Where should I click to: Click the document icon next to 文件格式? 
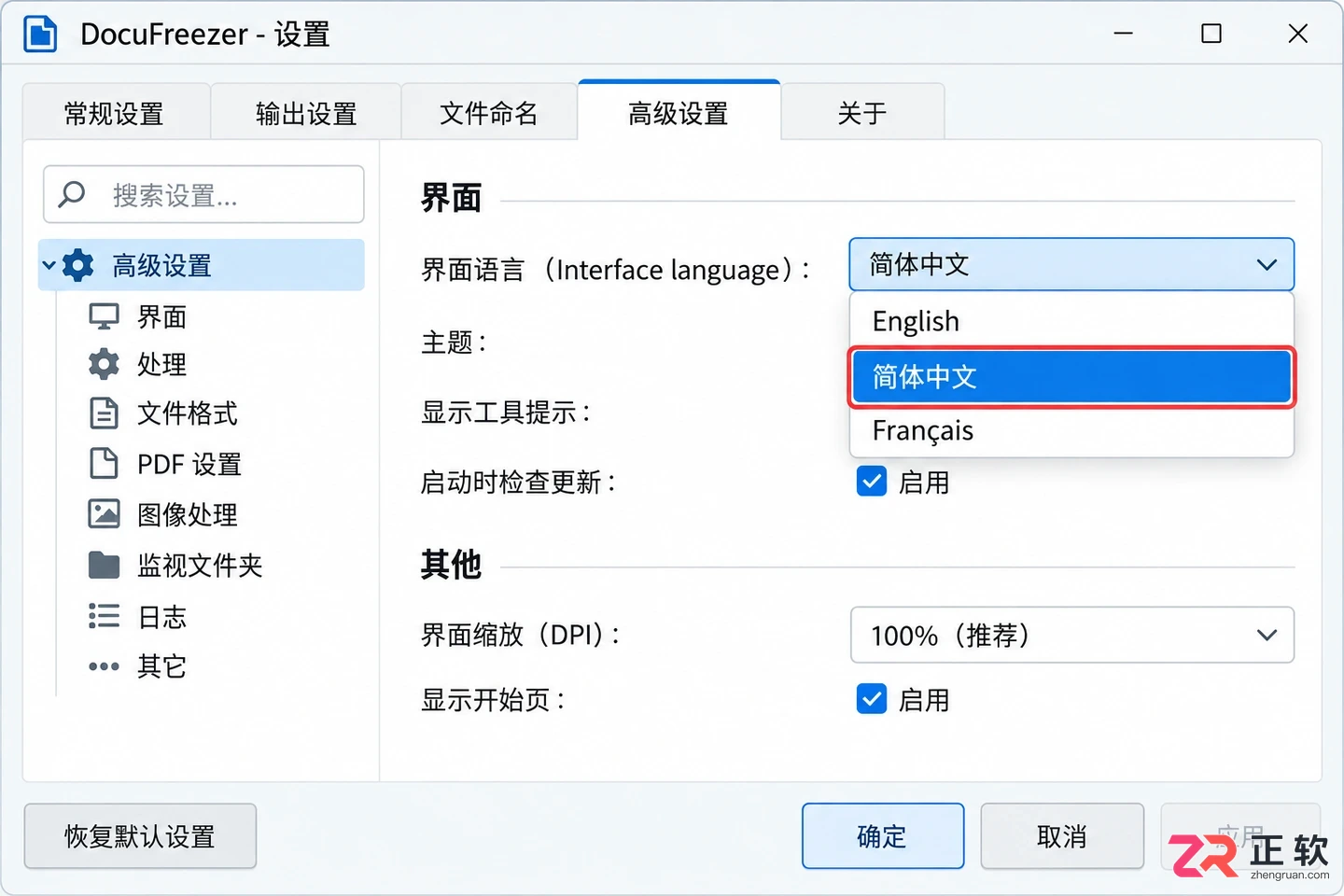104,413
